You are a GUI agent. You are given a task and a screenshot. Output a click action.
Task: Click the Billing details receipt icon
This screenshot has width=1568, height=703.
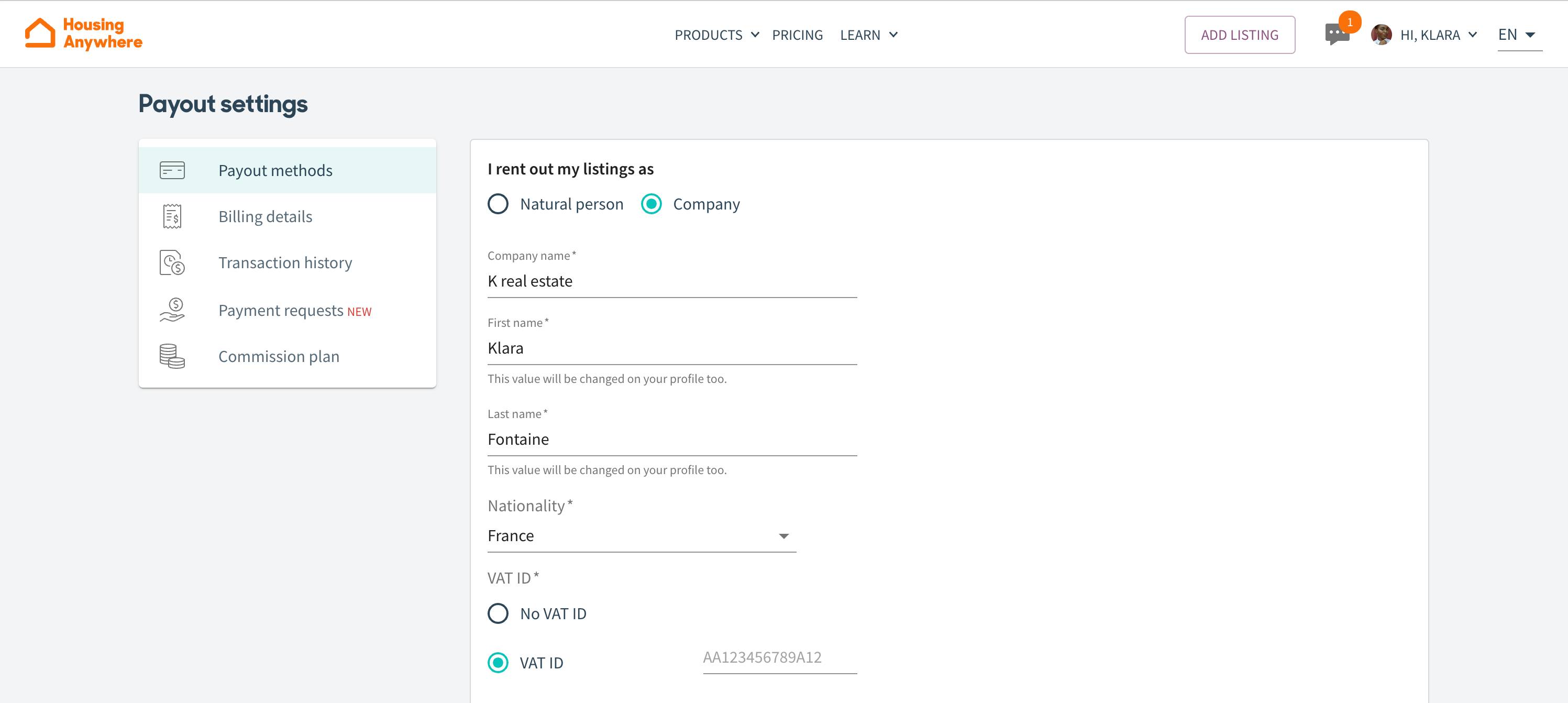coord(172,217)
